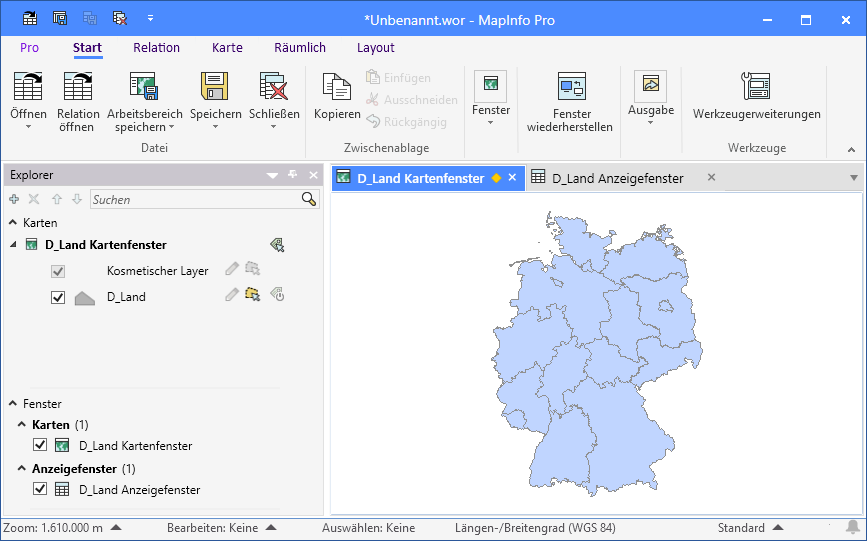Switch to D_Land Anzeigefenster document tab
Screen dimensions: 867x541
click(x=618, y=178)
